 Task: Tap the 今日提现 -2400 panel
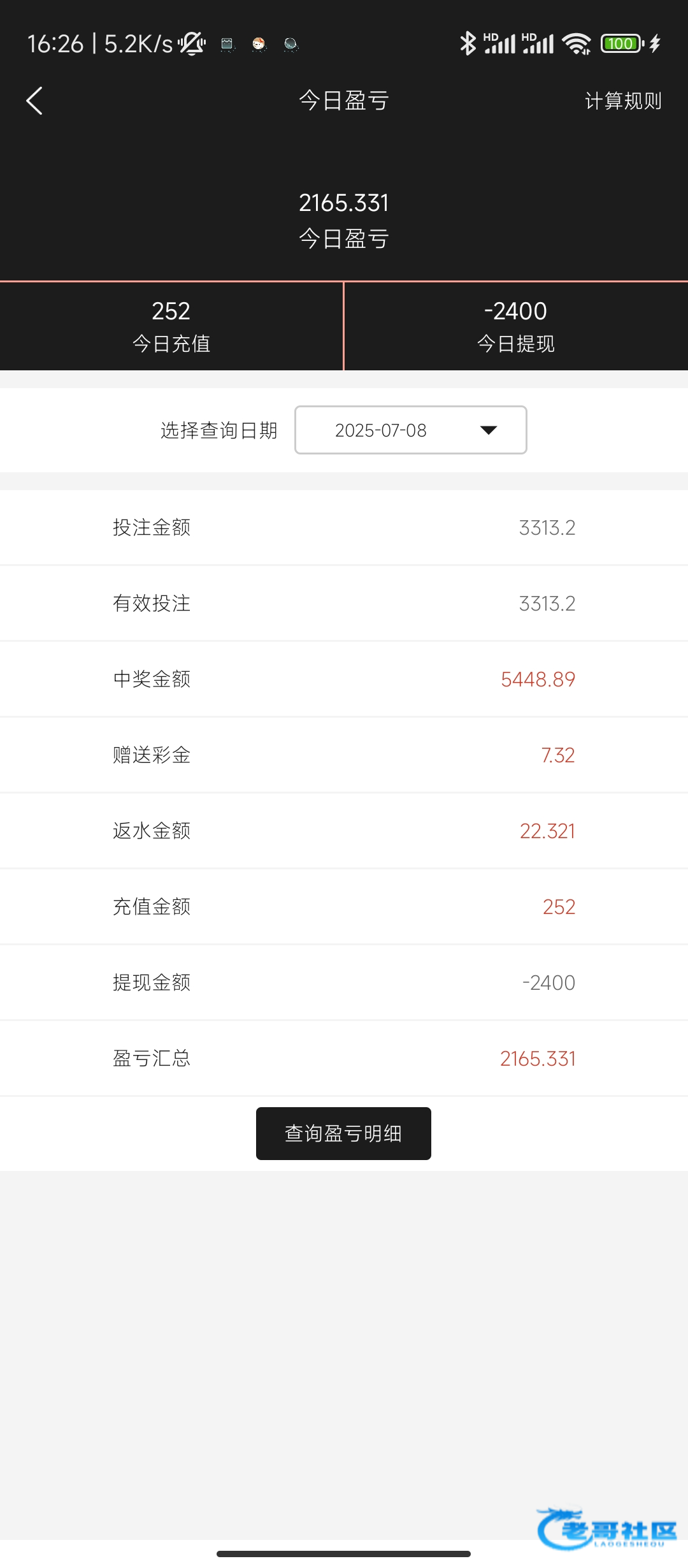coord(516,326)
